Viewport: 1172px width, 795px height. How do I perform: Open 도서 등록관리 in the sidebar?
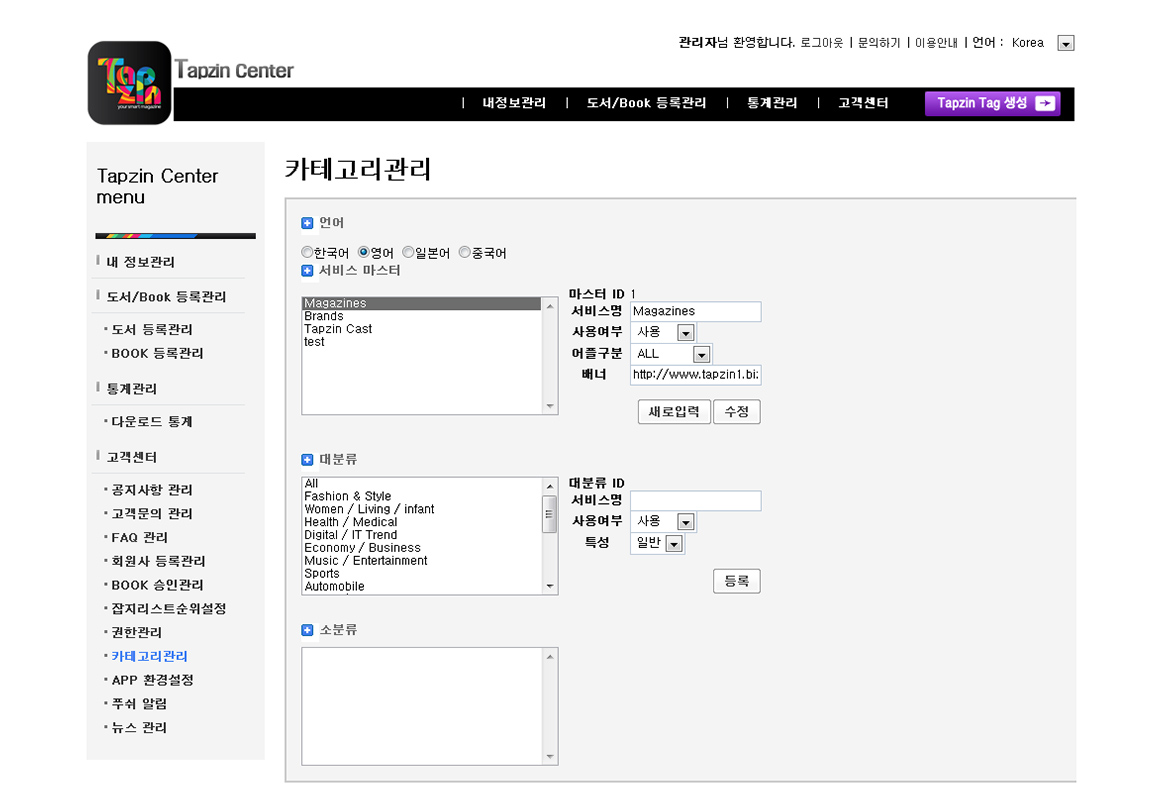click(152, 330)
